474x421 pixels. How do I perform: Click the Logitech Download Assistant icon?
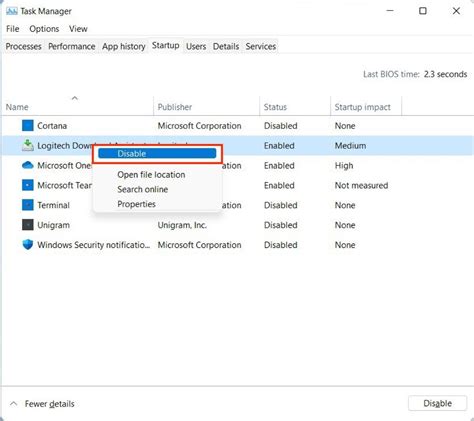tap(28, 145)
